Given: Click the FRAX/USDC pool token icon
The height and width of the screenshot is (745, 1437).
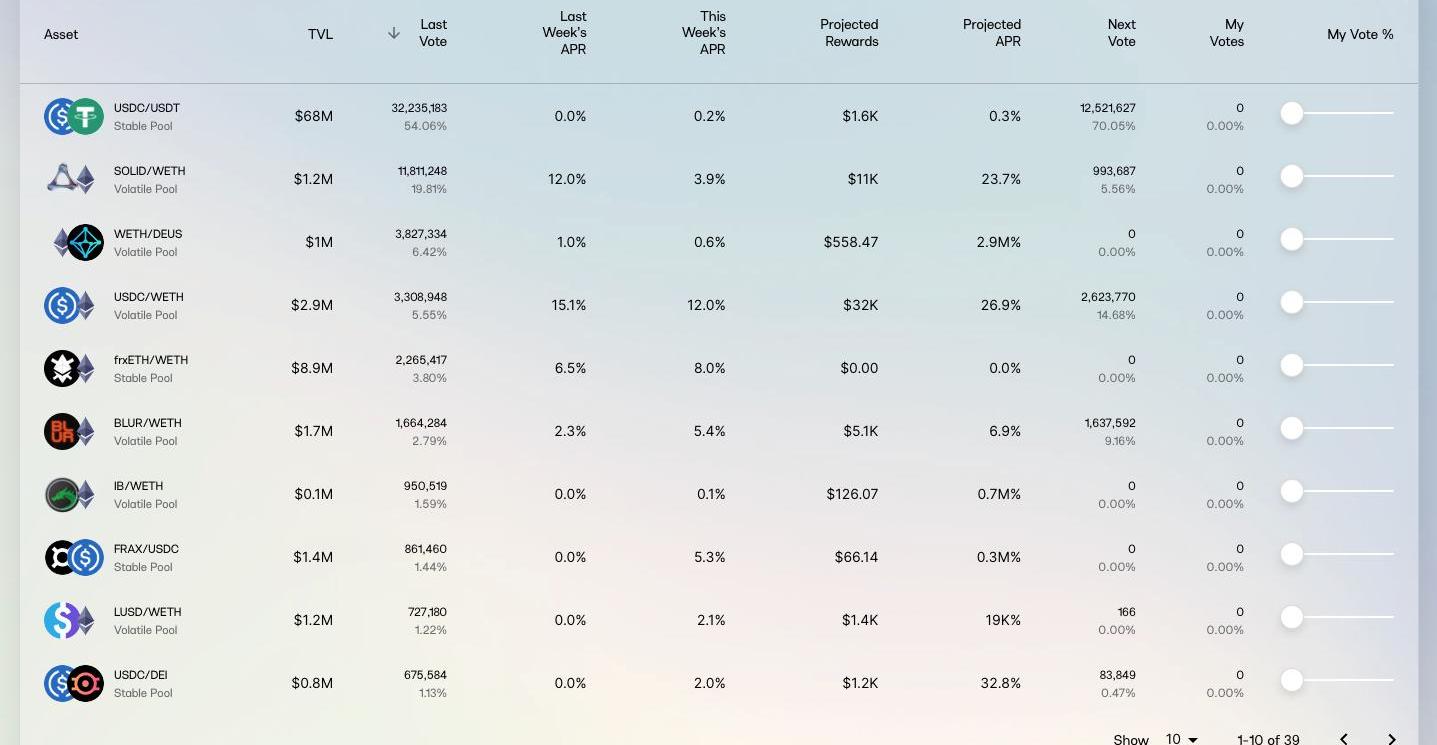Looking at the screenshot, I should pyautogui.click(x=74, y=558).
